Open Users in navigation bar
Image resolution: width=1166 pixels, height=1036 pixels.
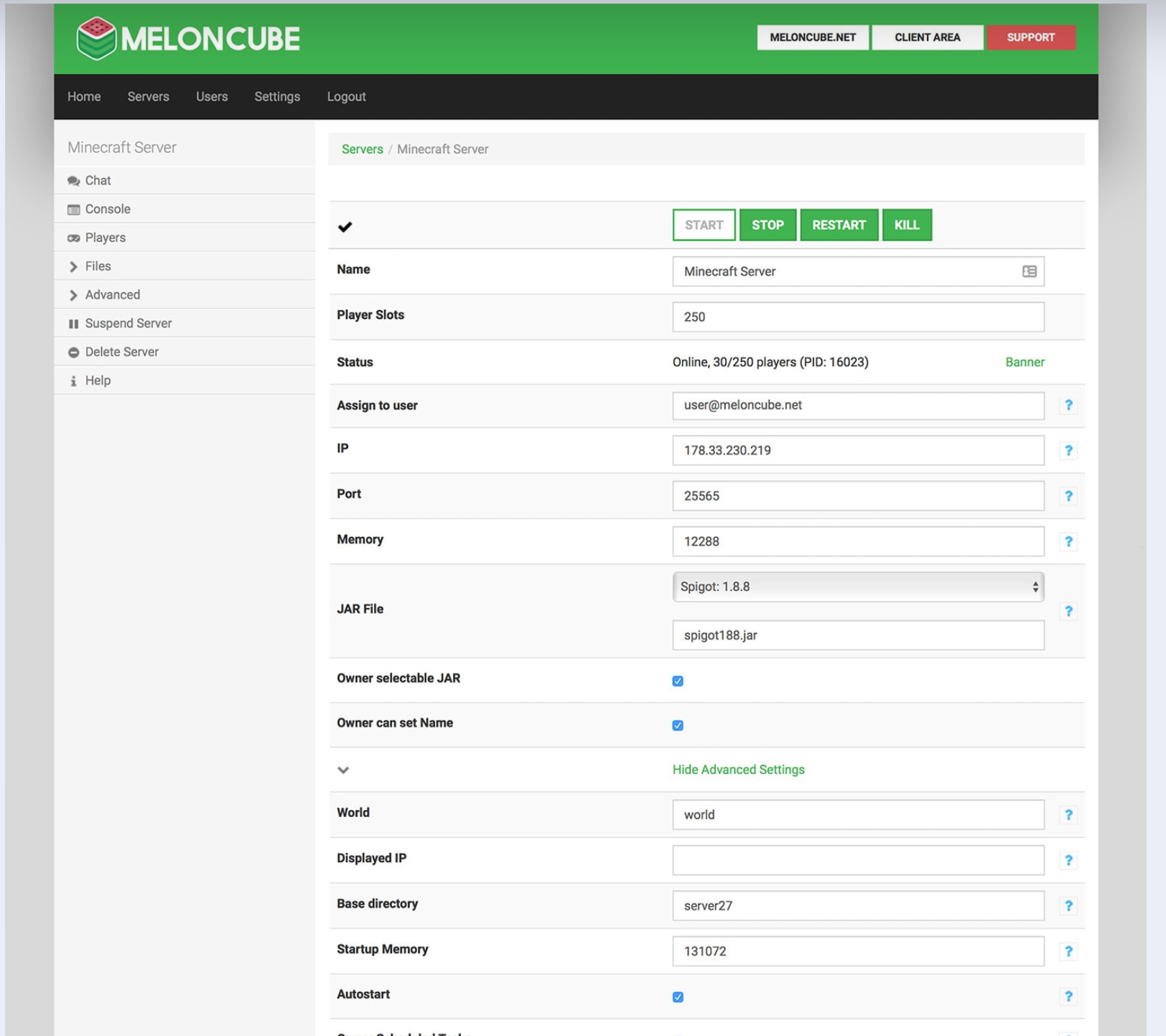212,97
